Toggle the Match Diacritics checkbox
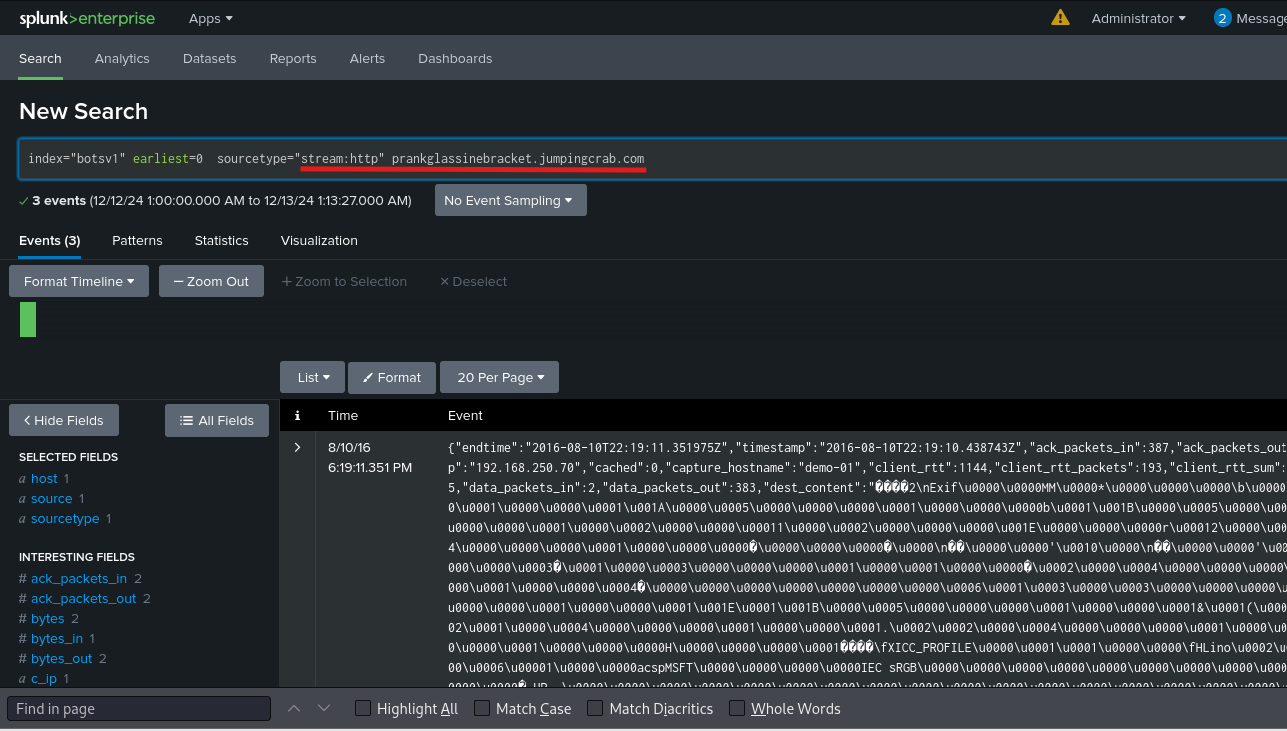Screen dimensions: 1287x731 595,708
